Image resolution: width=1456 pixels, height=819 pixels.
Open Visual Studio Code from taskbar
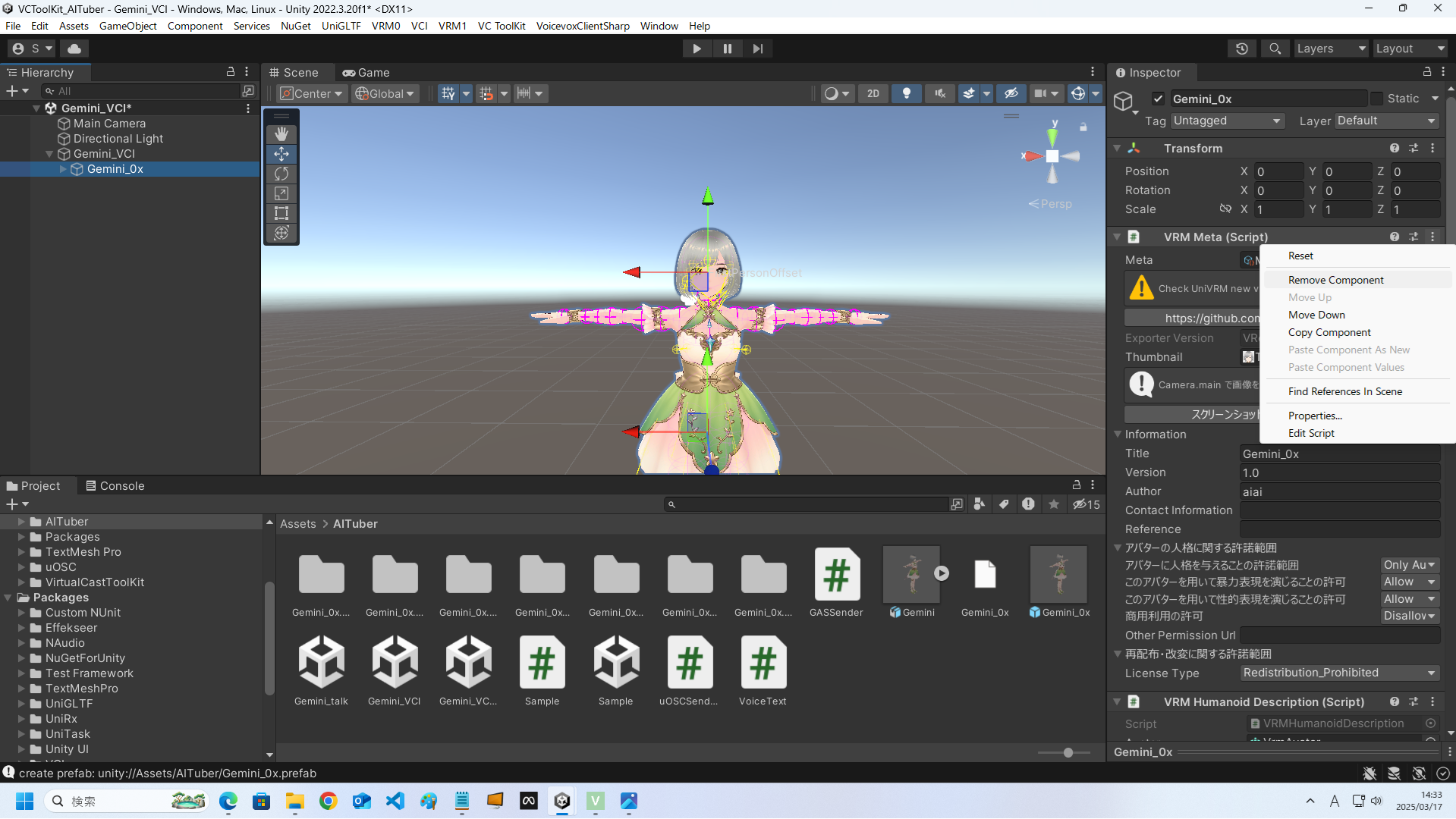[x=395, y=801]
